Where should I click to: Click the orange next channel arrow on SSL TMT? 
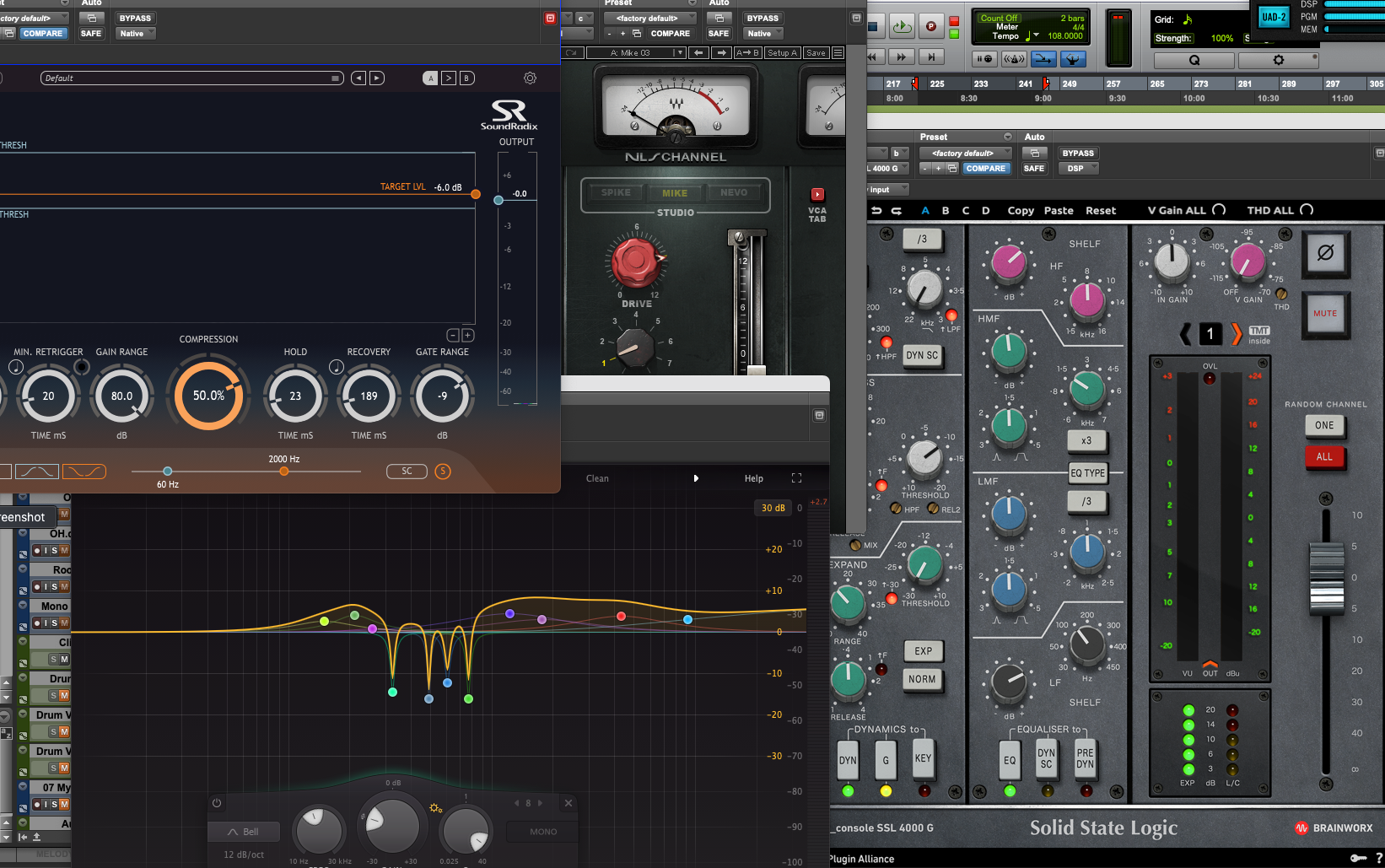tap(1236, 334)
